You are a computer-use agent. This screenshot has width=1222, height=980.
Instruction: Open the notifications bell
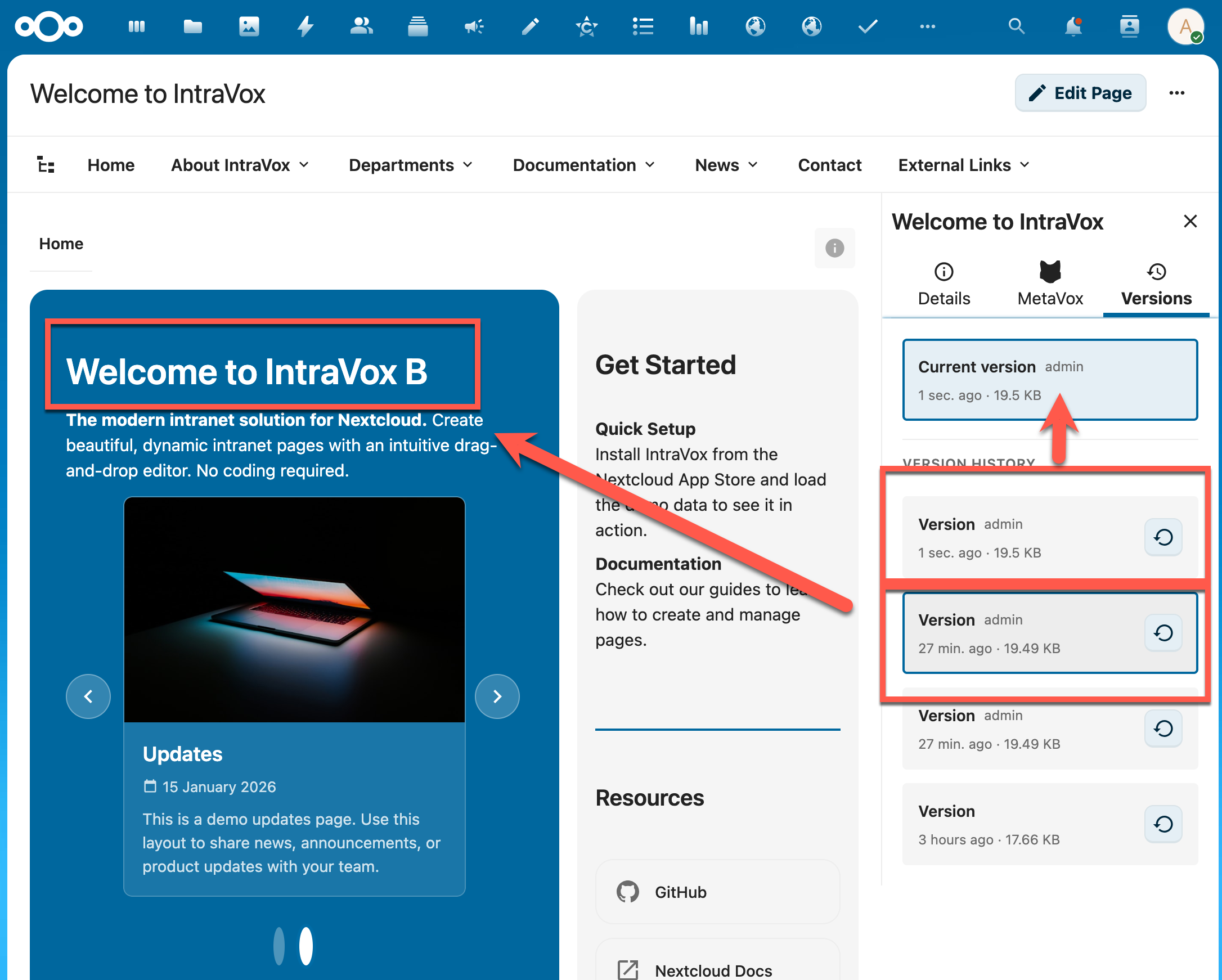click(x=1073, y=26)
